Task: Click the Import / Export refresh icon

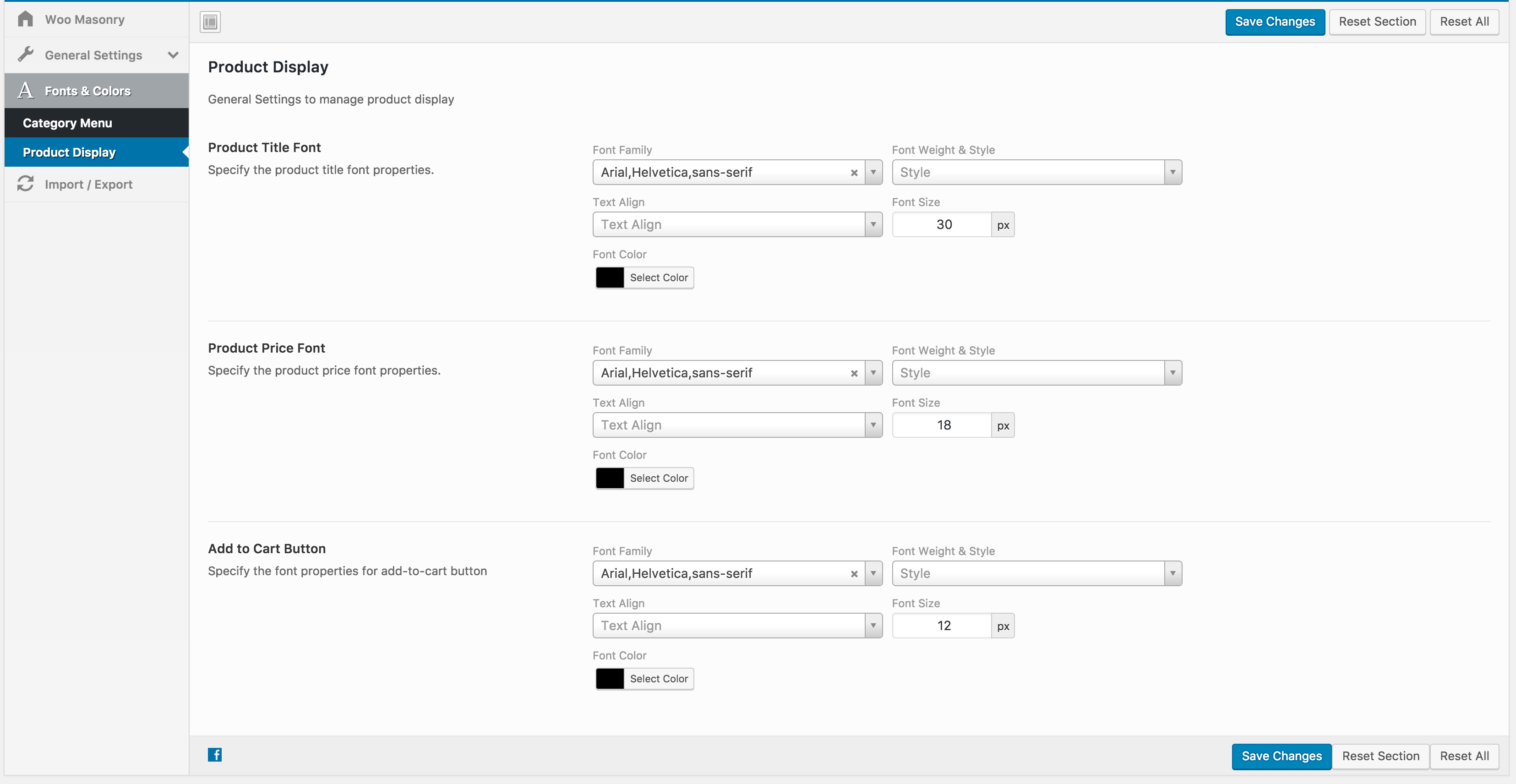Action: coord(25,184)
